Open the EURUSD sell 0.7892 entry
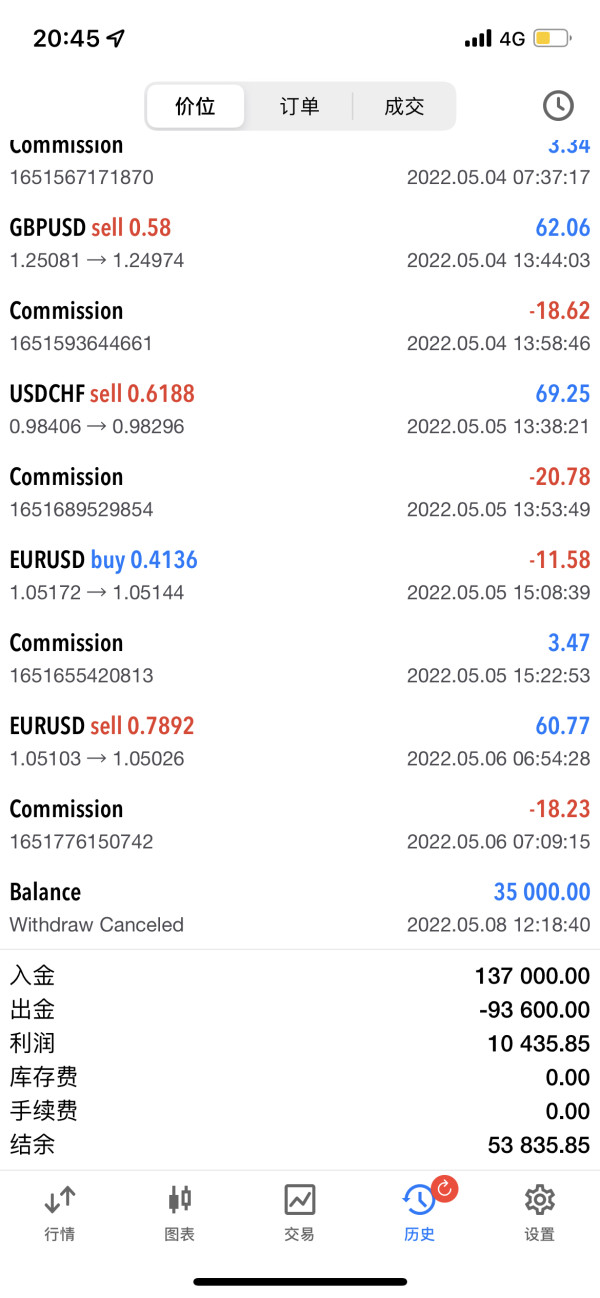Screen dimensions: 600x1298 coord(300,741)
